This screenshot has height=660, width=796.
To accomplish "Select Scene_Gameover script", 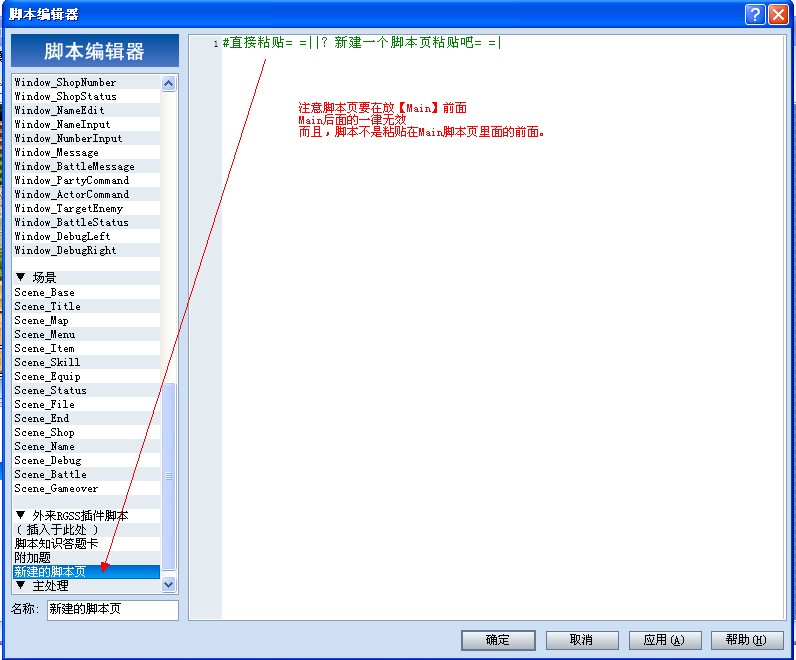I will coord(86,488).
